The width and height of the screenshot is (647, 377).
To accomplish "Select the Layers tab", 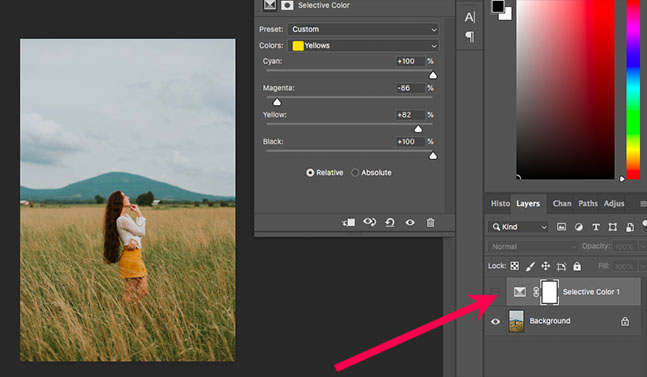I will (x=528, y=204).
